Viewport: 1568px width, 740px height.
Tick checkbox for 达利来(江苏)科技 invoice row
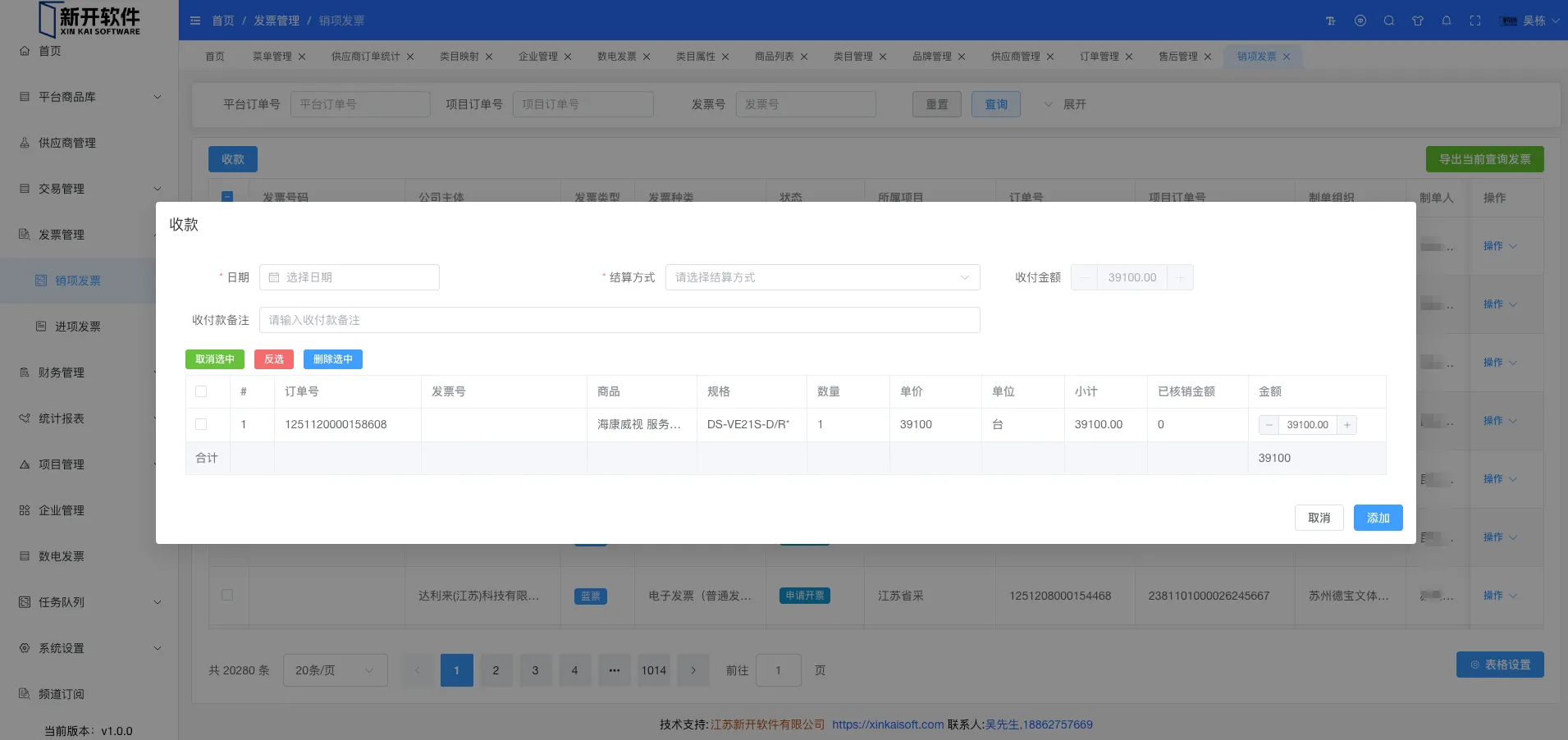click(x=227, y=595)
